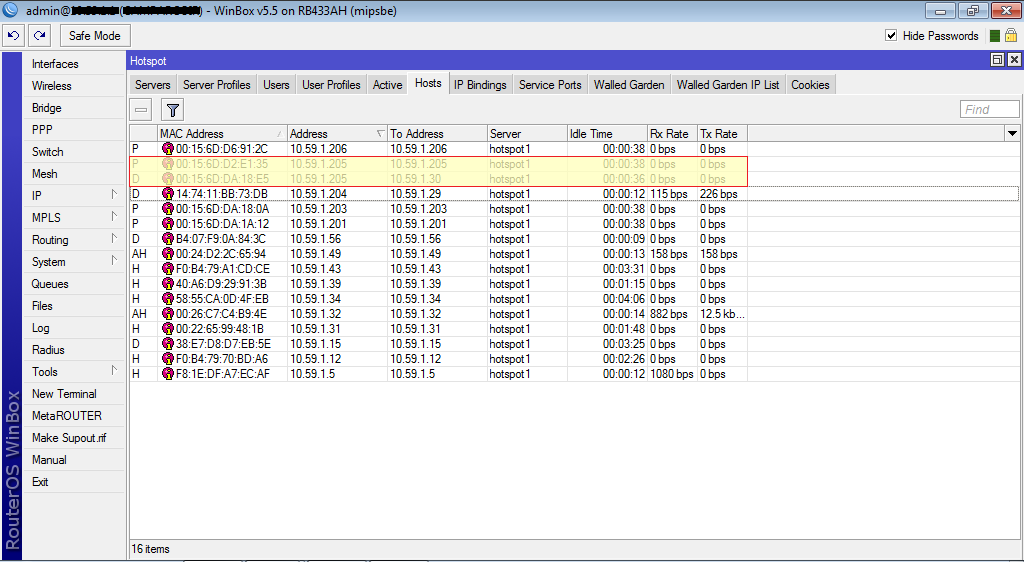Screen dimensions: 1024x562
Task: Open the IP Bindings tab
Action: pyautogui.click(x=480, y=85)
